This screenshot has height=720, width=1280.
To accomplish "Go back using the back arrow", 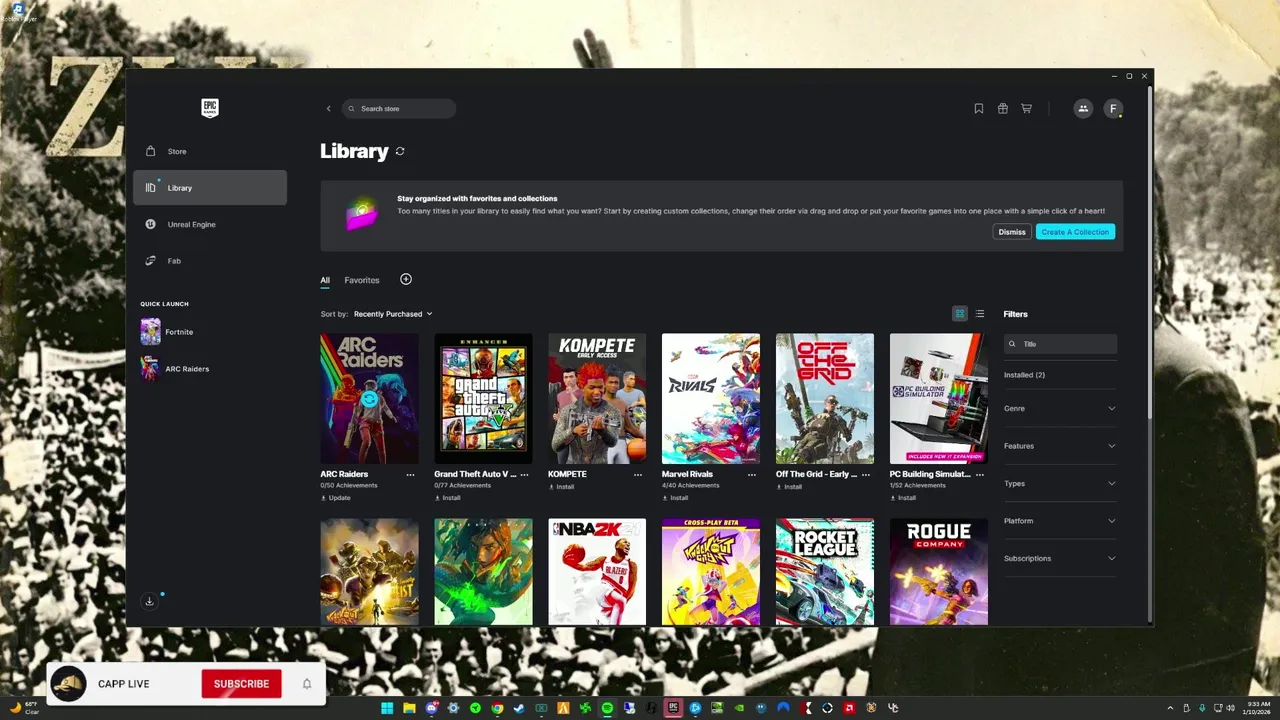I will pos(328,108).
